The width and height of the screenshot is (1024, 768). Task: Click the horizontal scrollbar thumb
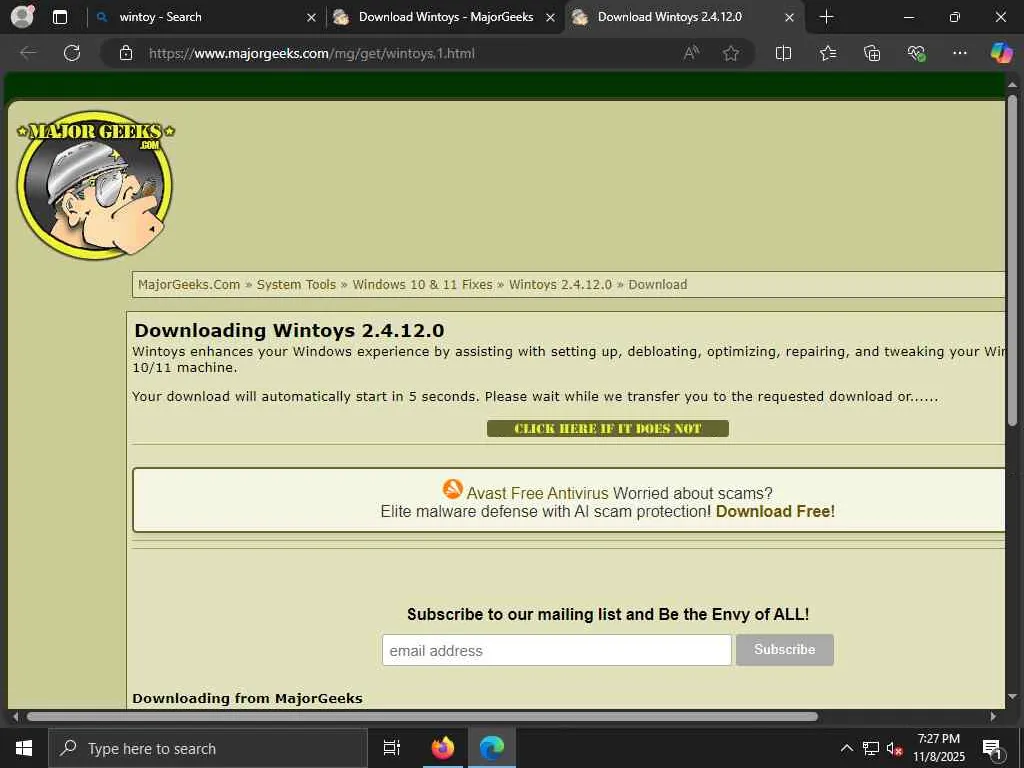[422, 716]
